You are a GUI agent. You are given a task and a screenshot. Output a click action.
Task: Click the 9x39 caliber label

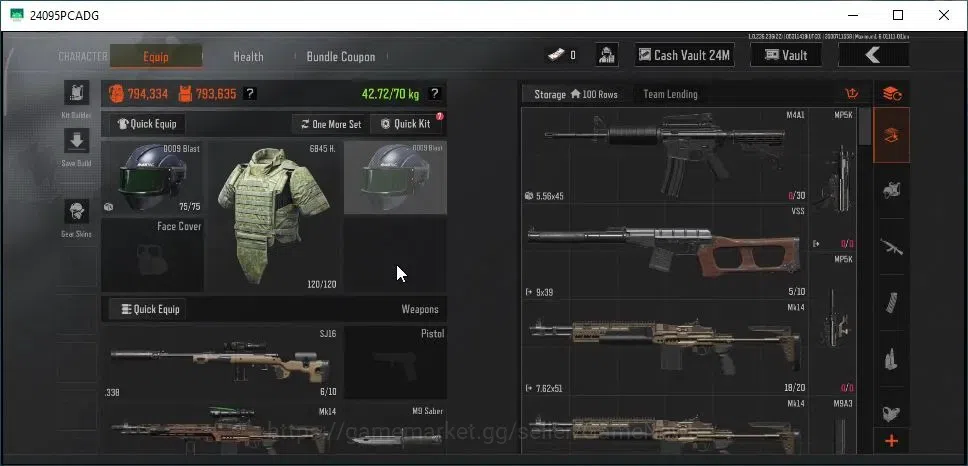(x=543, y=292)
